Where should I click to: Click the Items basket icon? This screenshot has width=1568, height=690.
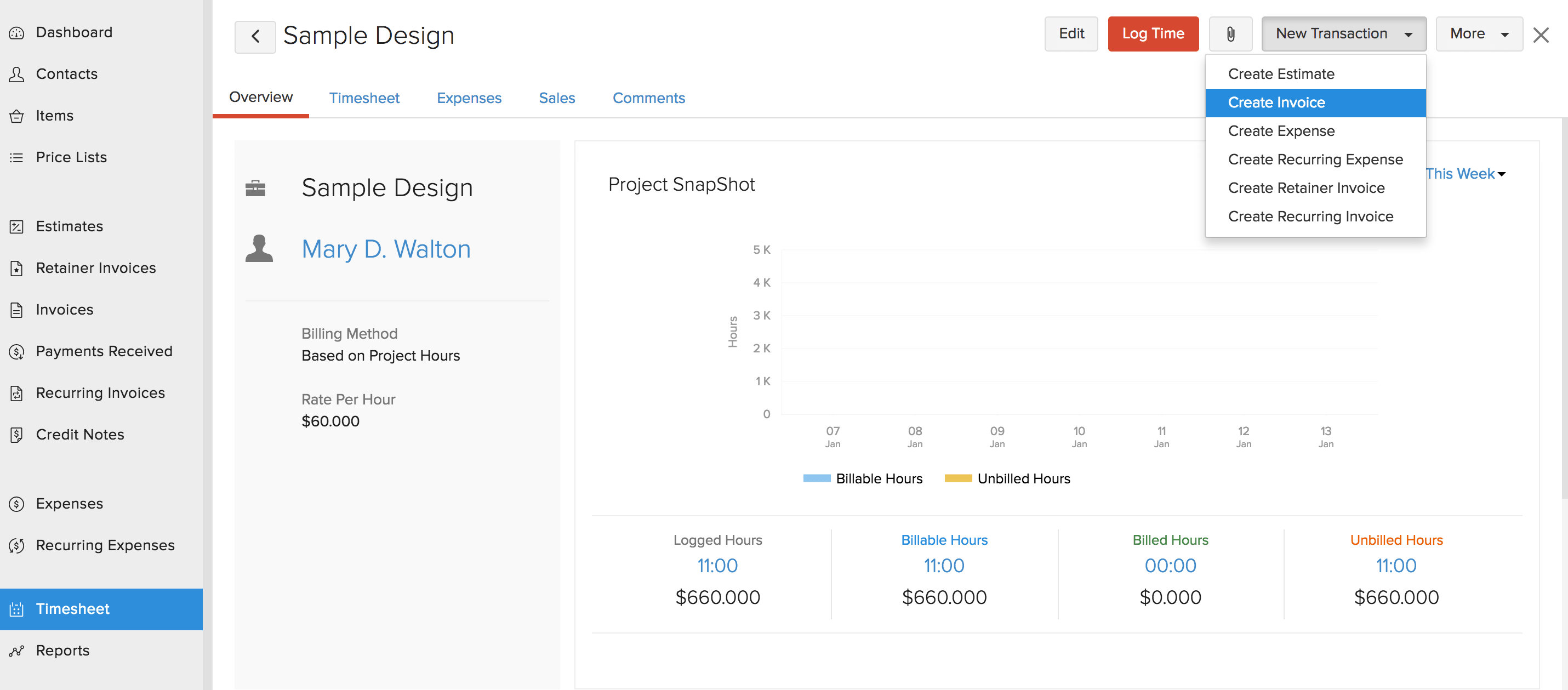coord(16,116)
